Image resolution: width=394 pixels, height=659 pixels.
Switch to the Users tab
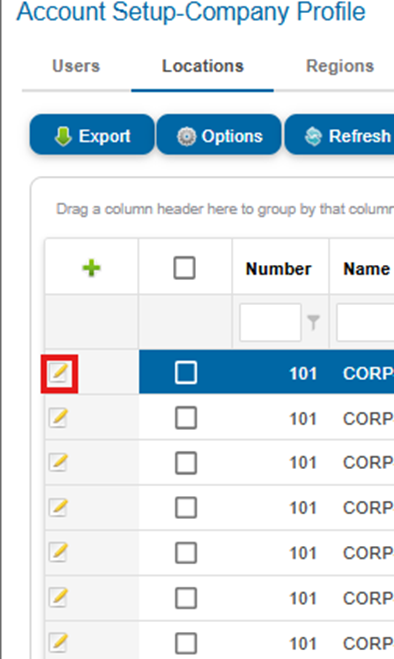76,66
